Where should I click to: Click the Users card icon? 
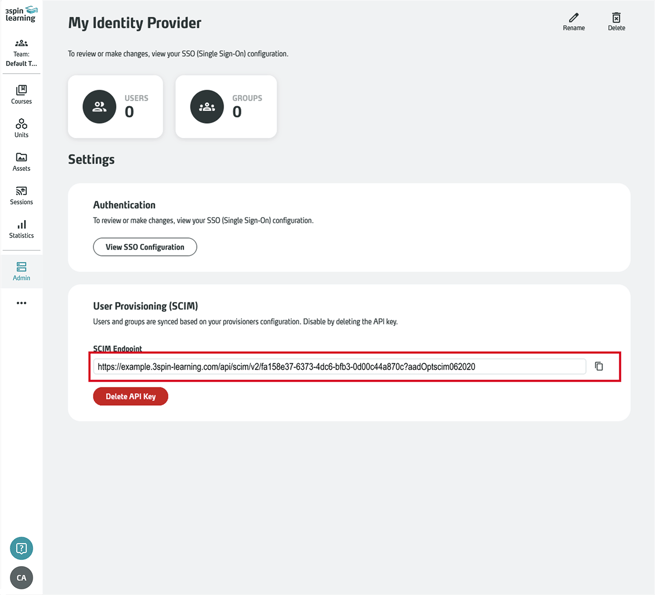point(99,107)
